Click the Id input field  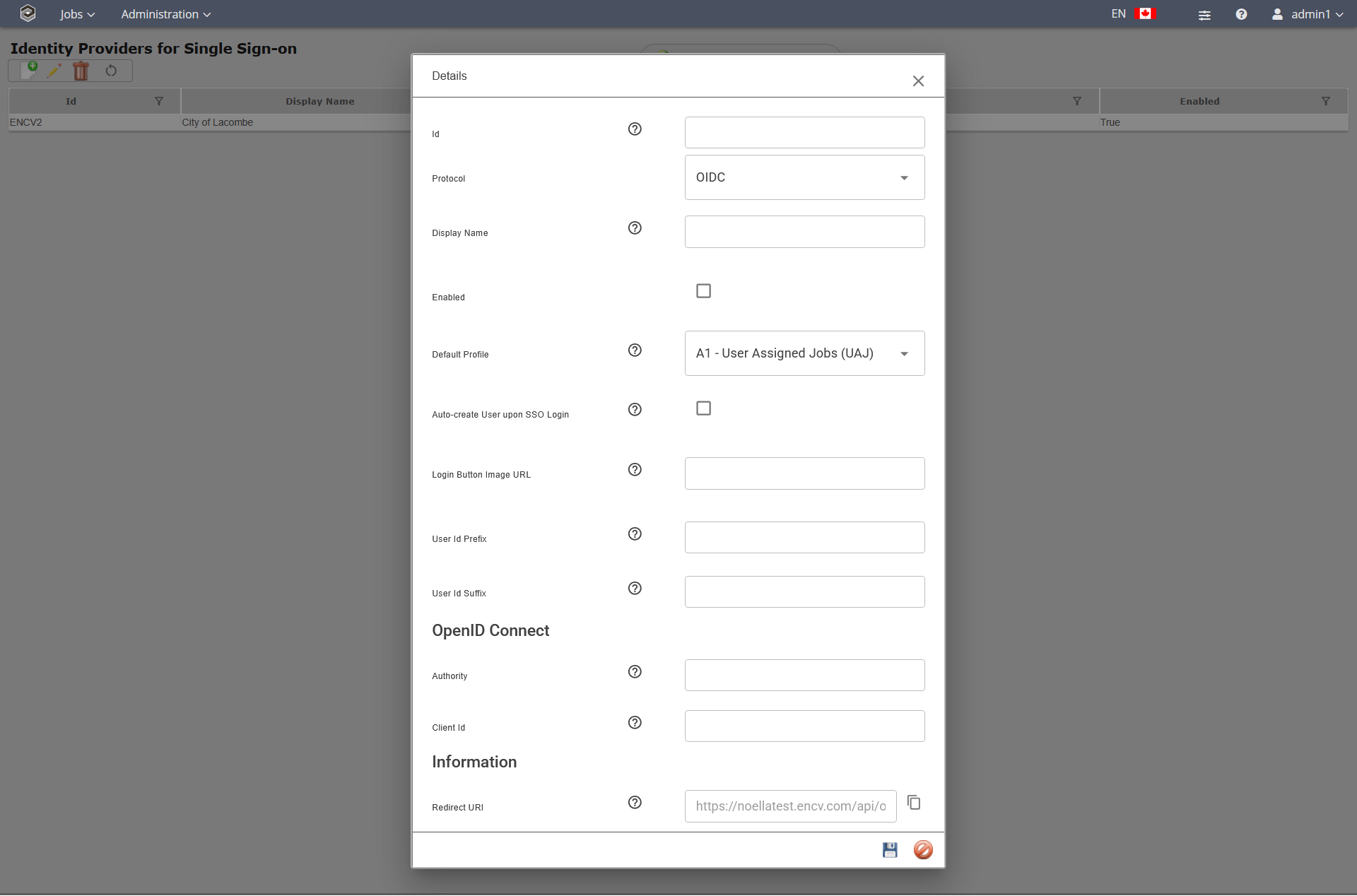[804, 132]
